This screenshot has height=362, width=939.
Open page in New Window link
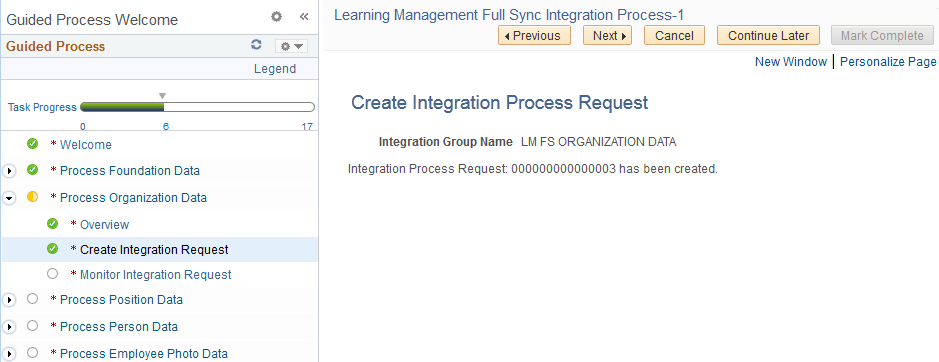pyautogui.click(x=790, y=62)
